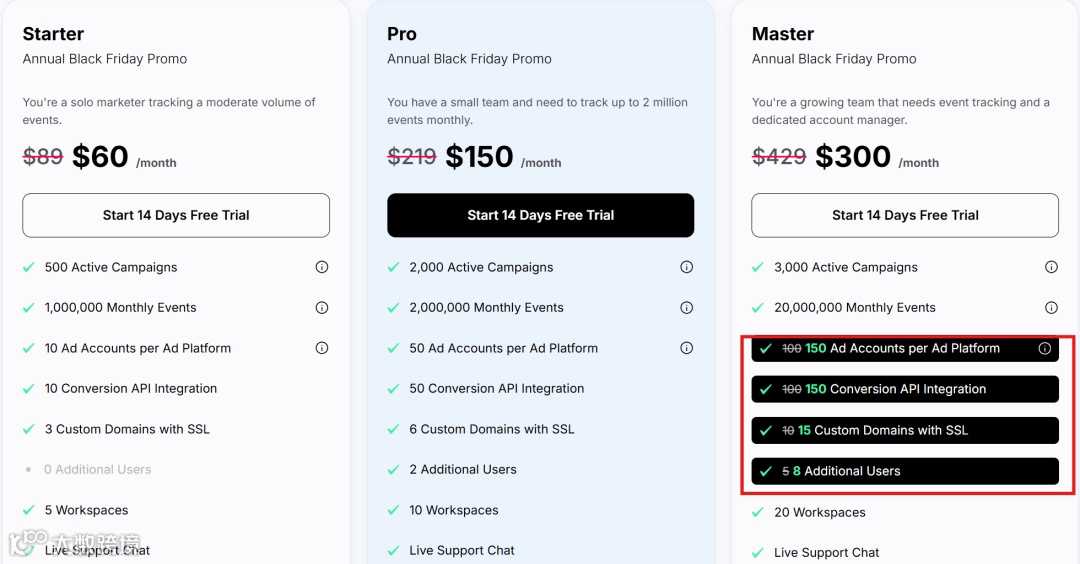Viewport: 1080px width, 564px height.
Task: Show info for 3,000 Active Campaigns
Action: (1051, 267)
